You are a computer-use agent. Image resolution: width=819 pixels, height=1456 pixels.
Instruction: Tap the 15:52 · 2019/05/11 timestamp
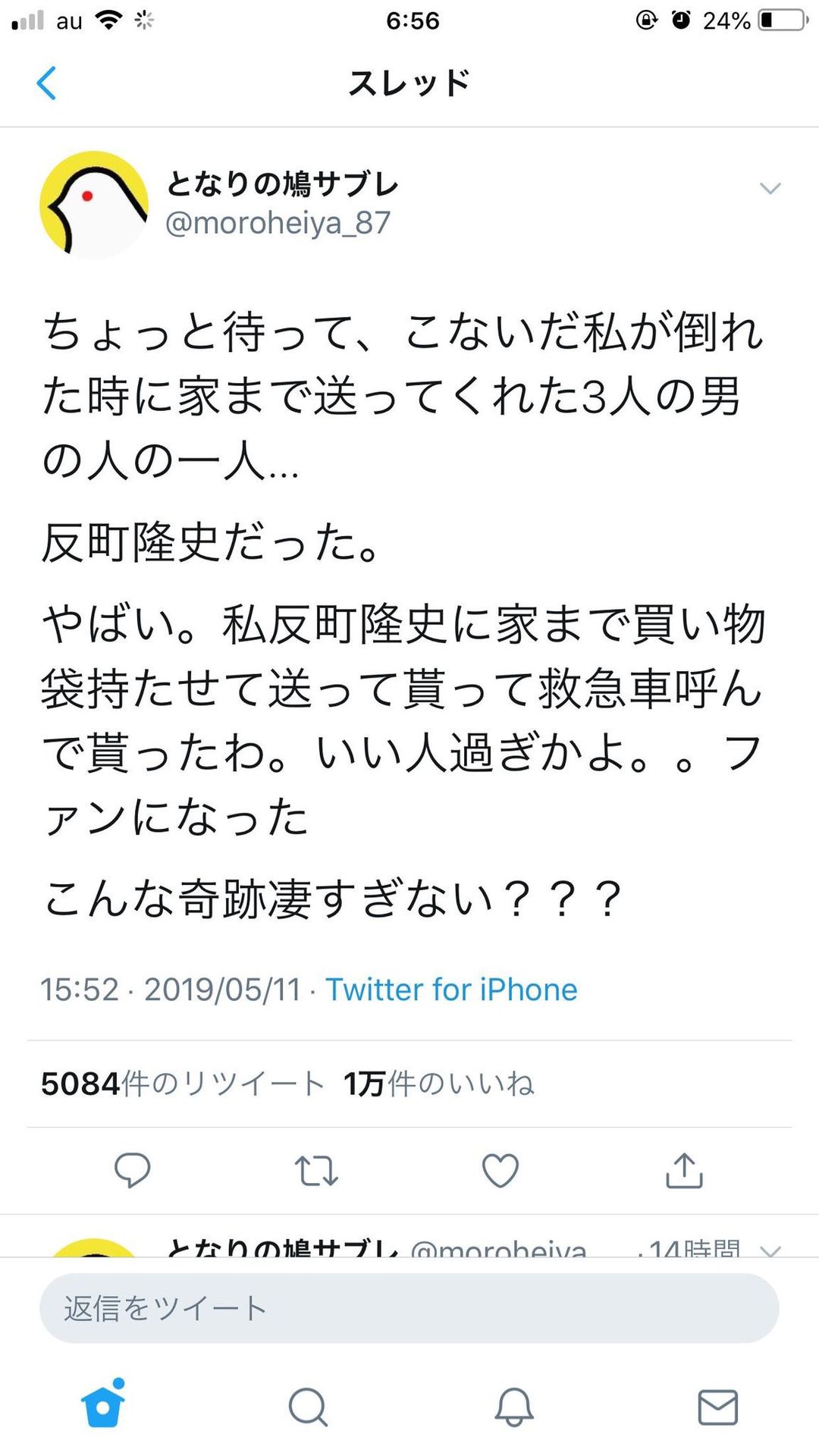pos(171,990)
